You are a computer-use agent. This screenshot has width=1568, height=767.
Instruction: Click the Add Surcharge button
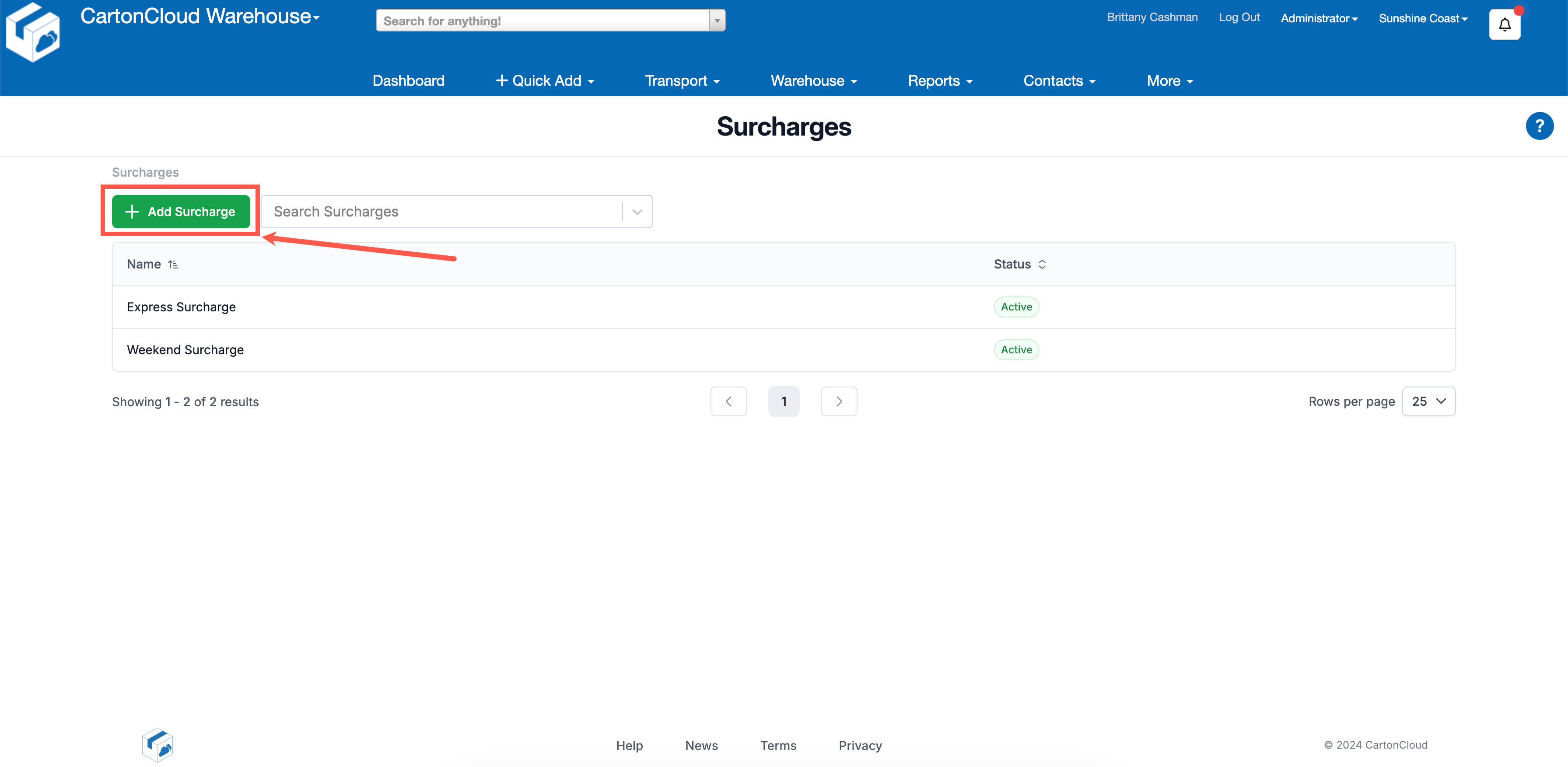point(180,212)
